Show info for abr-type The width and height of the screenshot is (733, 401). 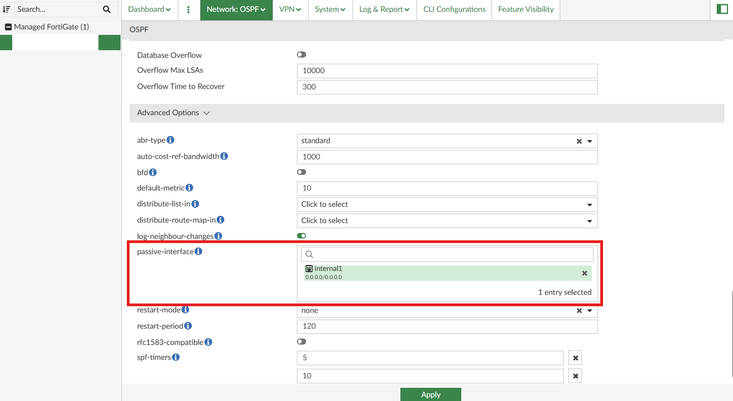click(171, 140)
